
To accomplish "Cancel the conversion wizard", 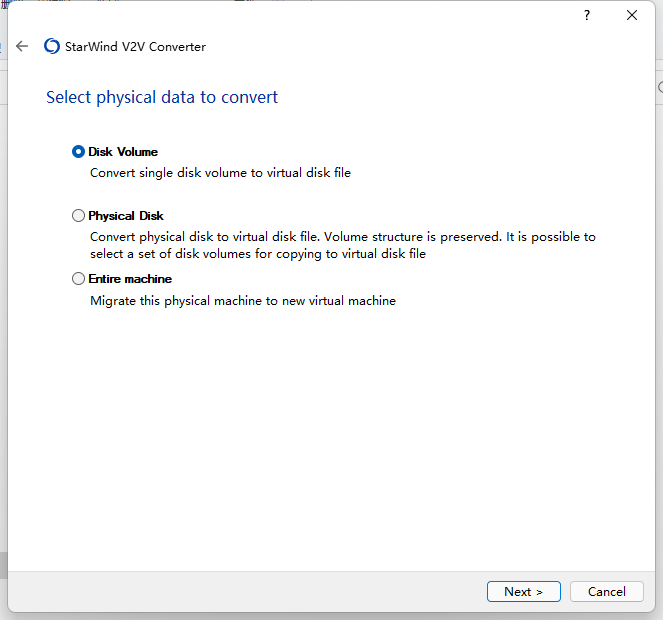I will click(606, 591).
